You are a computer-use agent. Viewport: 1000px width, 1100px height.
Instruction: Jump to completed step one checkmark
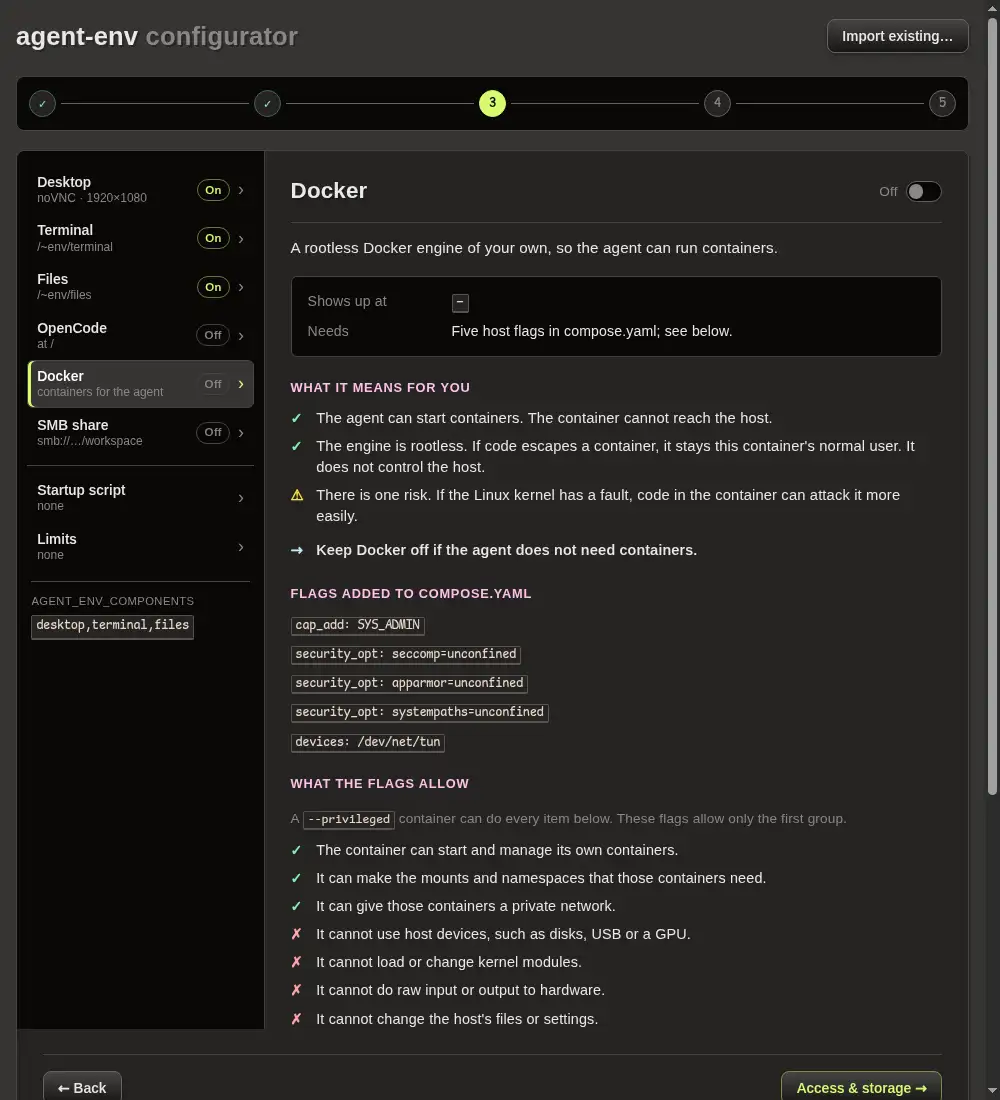[43, 103]
